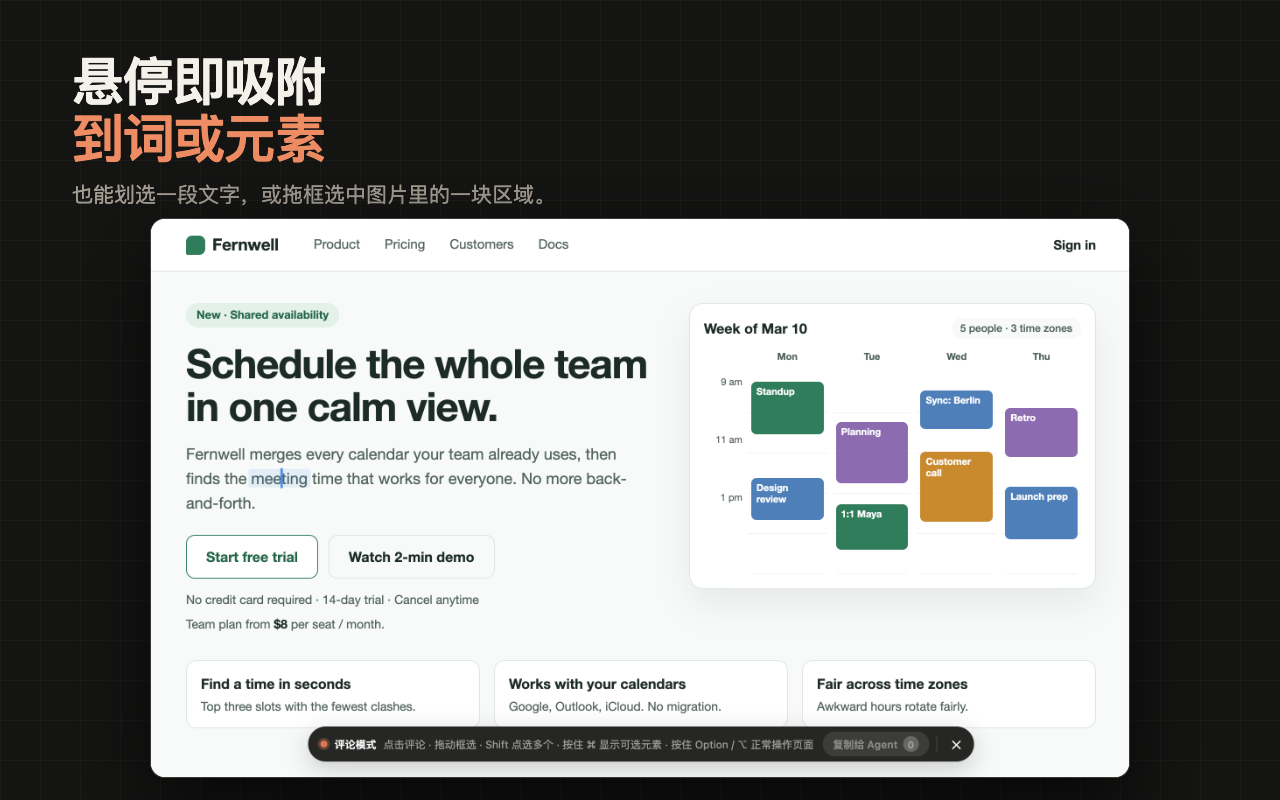The image size is (1280, 800).
Task: Click the Works with your calendars card
Action: (640, 694)
